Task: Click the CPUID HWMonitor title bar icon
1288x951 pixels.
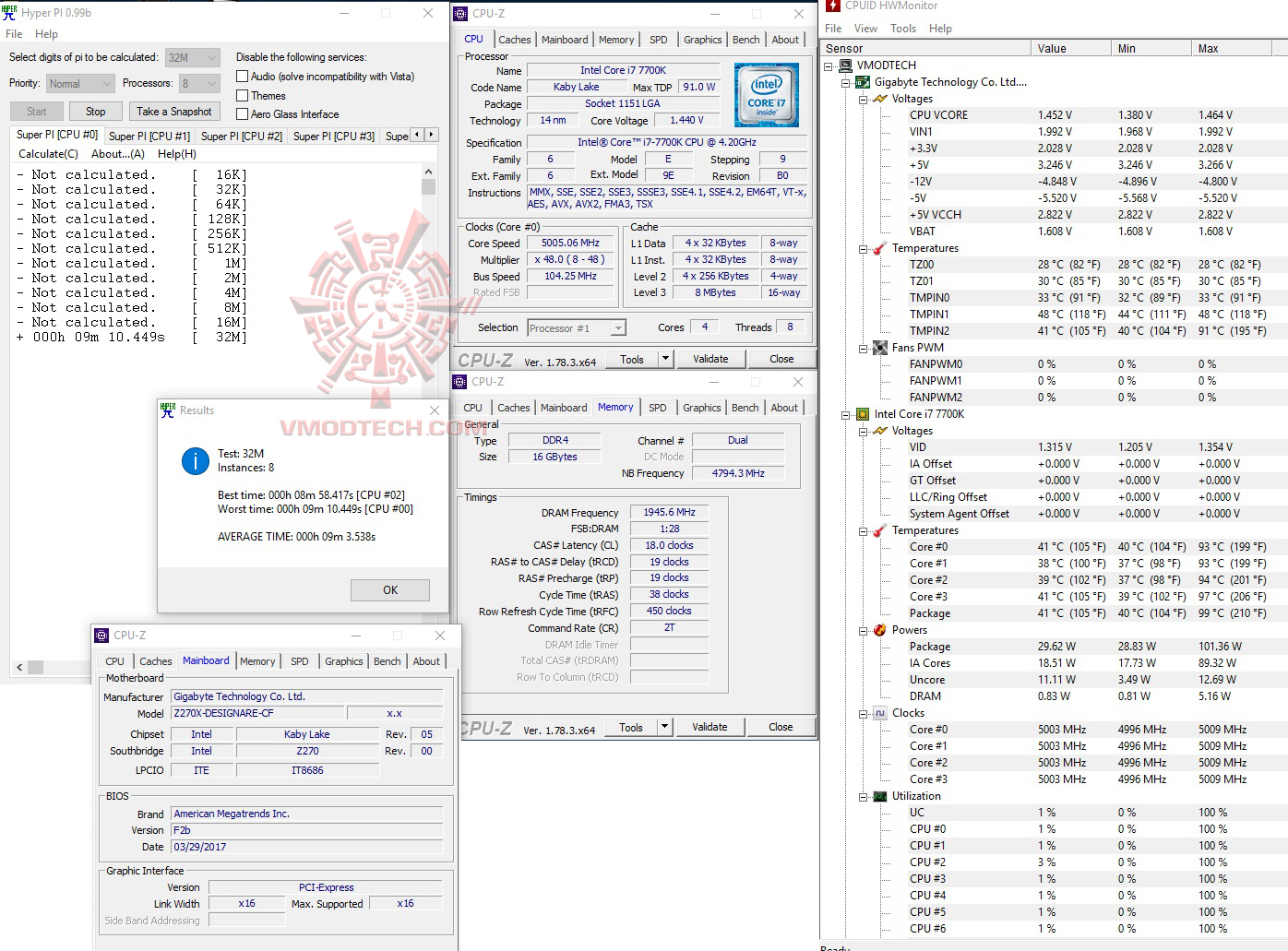Action: pyautogui.click(x=833, y=6)
